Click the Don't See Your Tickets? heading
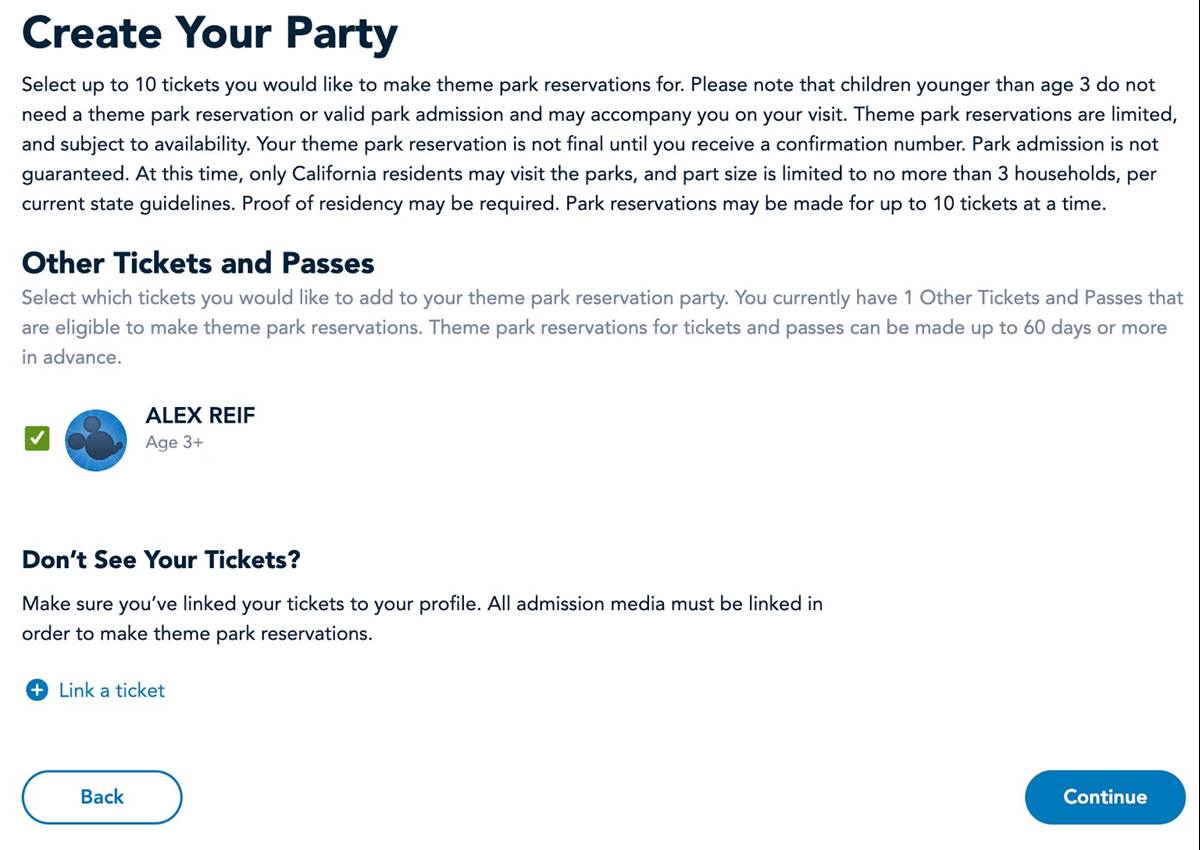Viewport: 1200px width, 850px height. (161, 559)
